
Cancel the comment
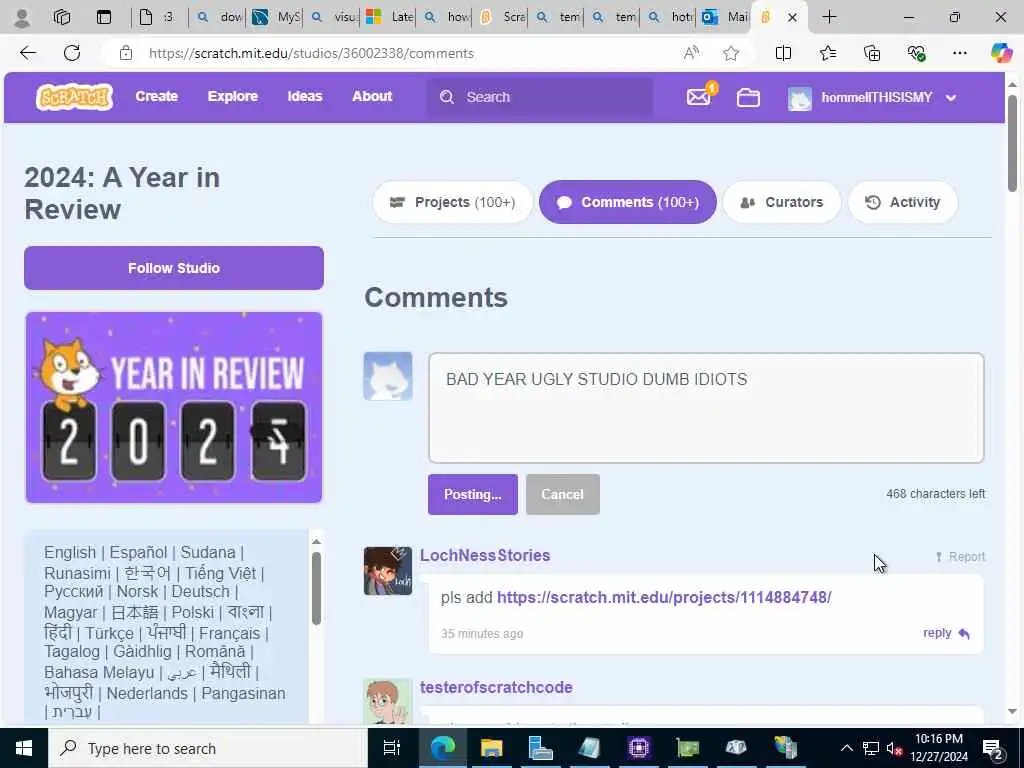click(x=562, y=494)
